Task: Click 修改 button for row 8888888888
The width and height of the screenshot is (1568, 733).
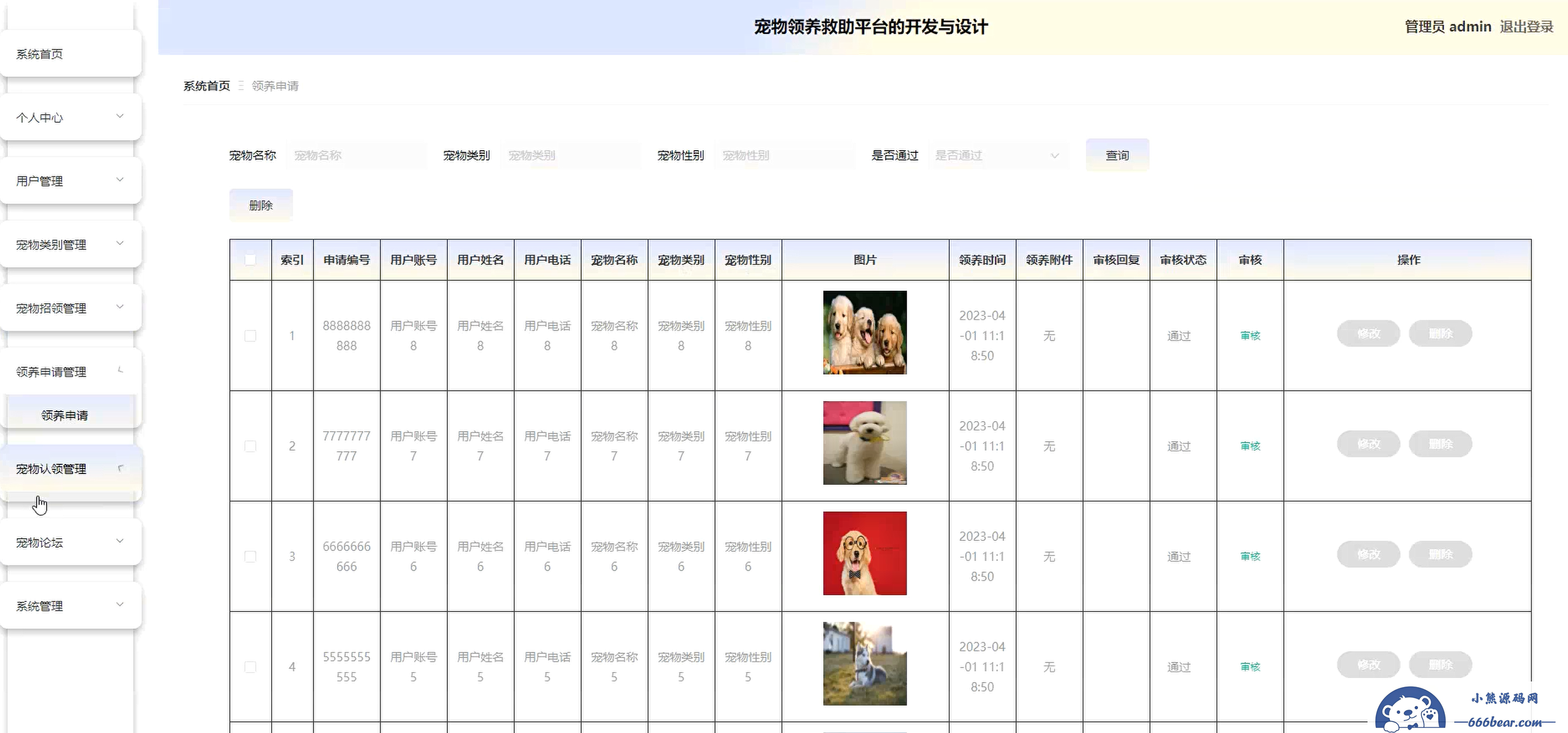Action: click(1368, 334)
